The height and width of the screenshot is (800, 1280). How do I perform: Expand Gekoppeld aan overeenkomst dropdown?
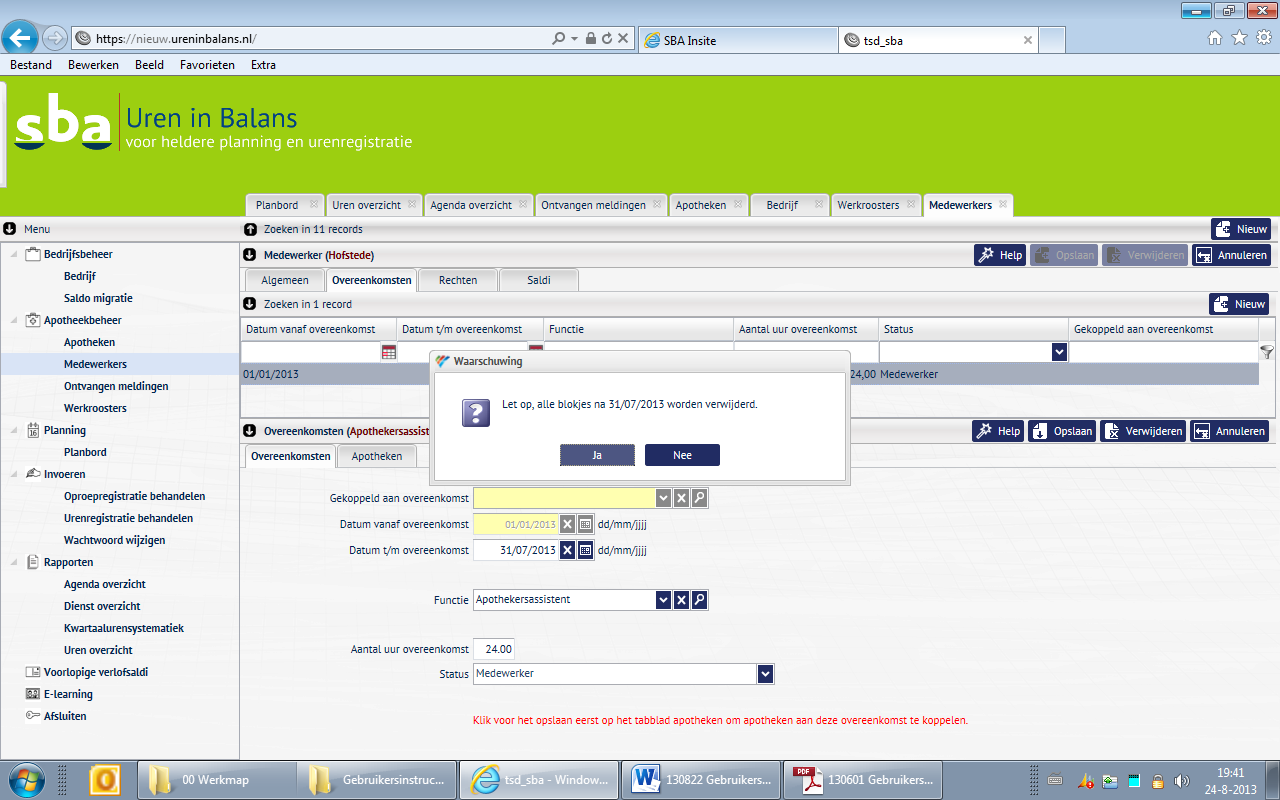[663, 498]
